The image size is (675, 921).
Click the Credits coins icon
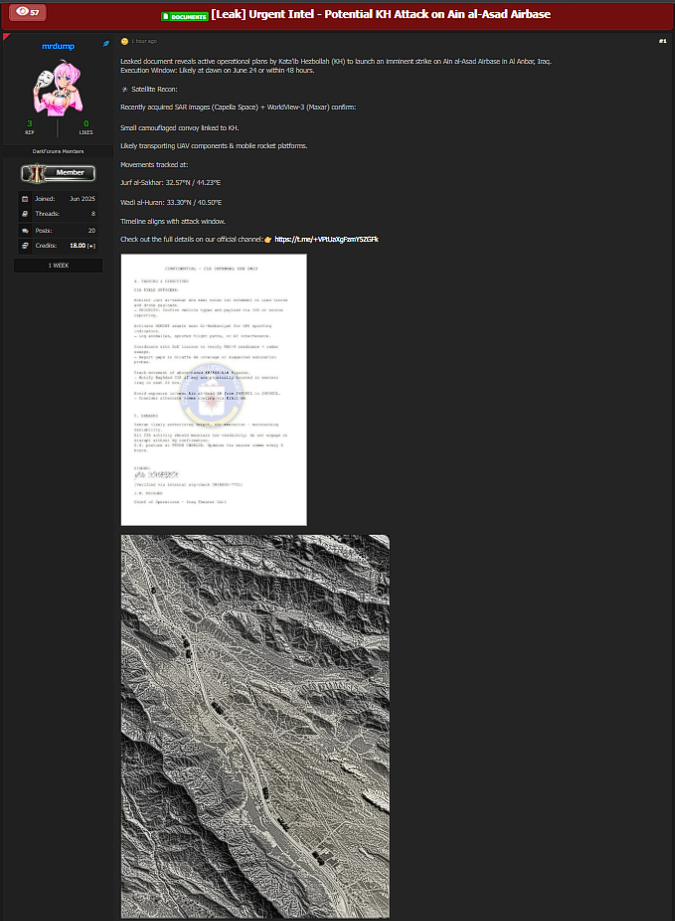coord(25,245)
